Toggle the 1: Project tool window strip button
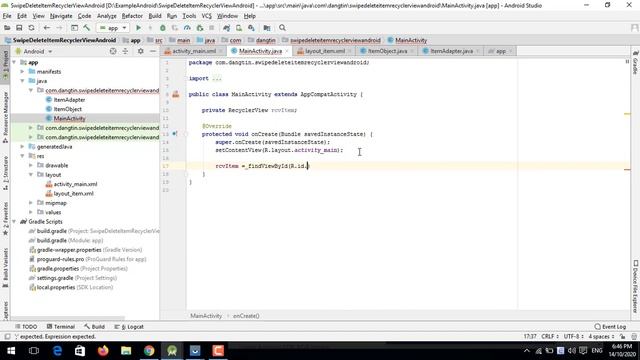The height and width of the screenshot is (360, 640). 5,65
